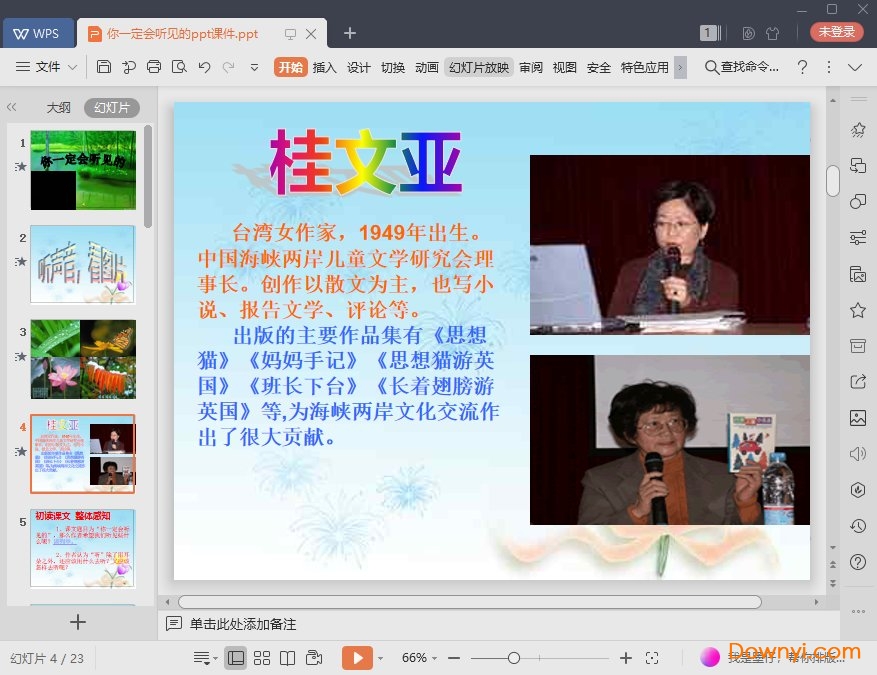The image size is (877, 675).
Task: Open the properties sliders icon in sidebar
Action: tap(858, 238)
